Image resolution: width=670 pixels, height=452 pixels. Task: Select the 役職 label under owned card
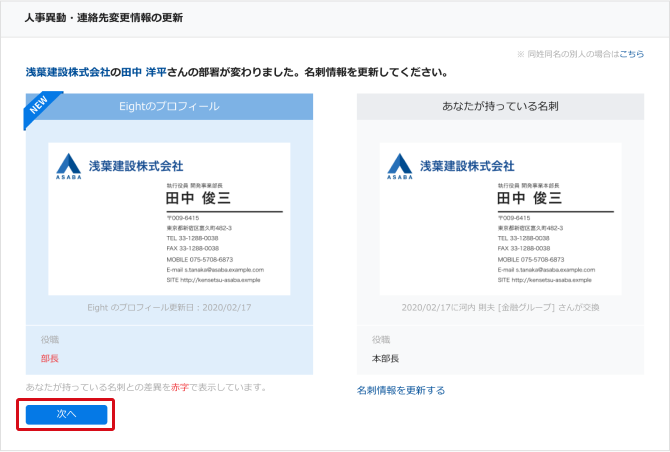[x=381, y=340]
